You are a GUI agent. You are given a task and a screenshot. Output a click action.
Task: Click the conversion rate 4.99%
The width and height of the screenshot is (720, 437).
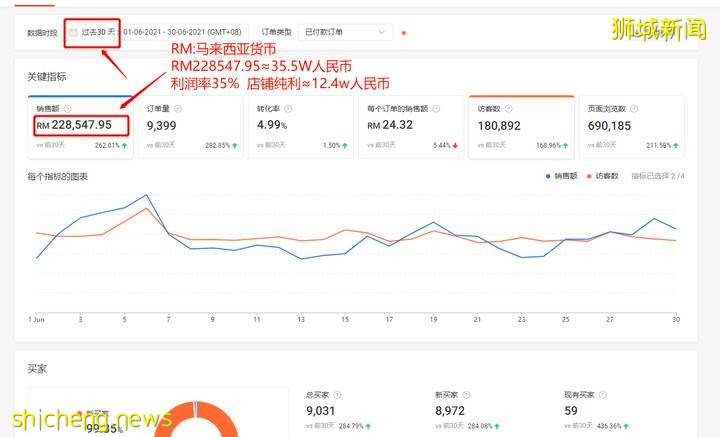pyautogui.click(x=272, y=125)
